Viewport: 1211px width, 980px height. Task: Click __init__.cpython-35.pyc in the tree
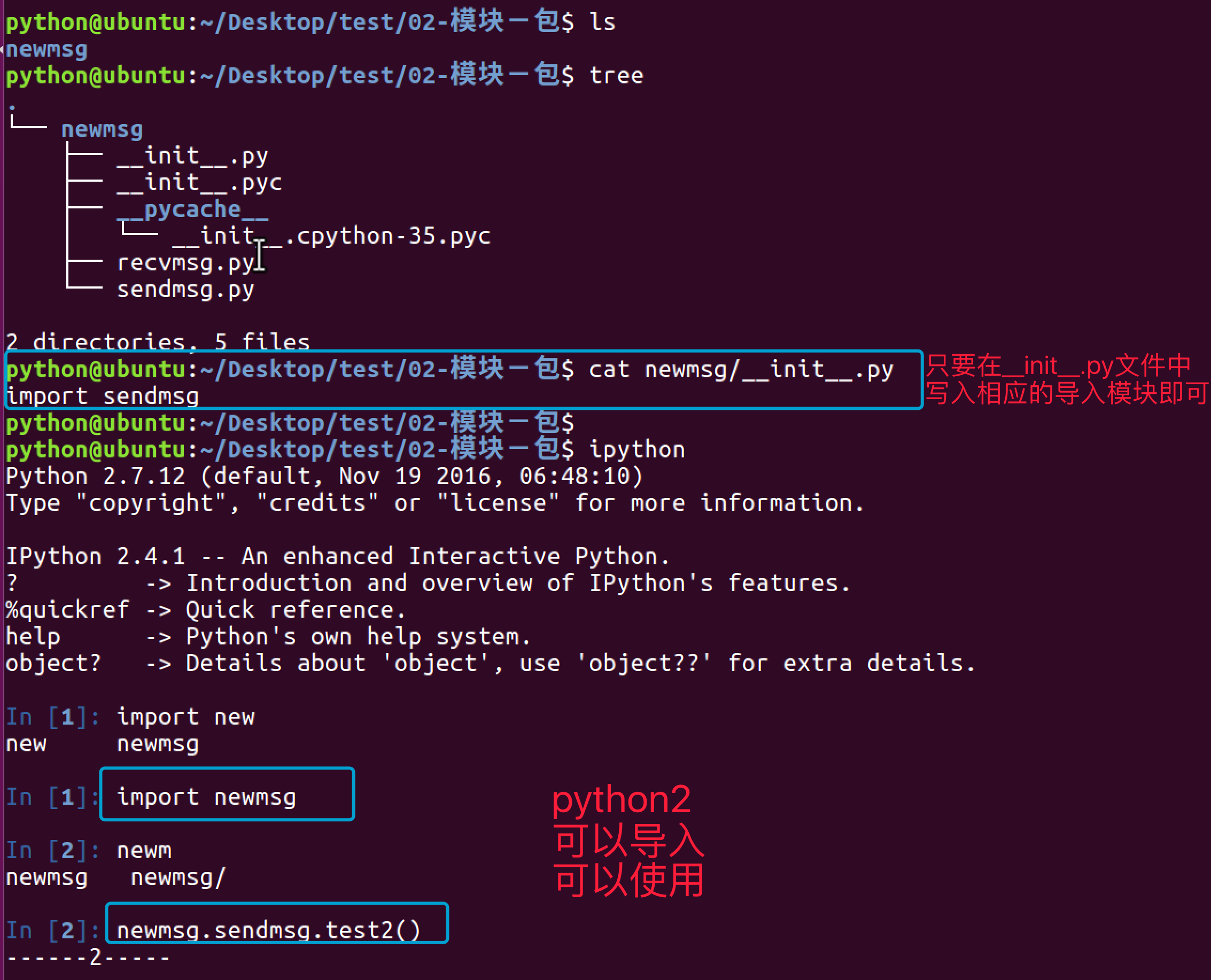click(331, 236)
